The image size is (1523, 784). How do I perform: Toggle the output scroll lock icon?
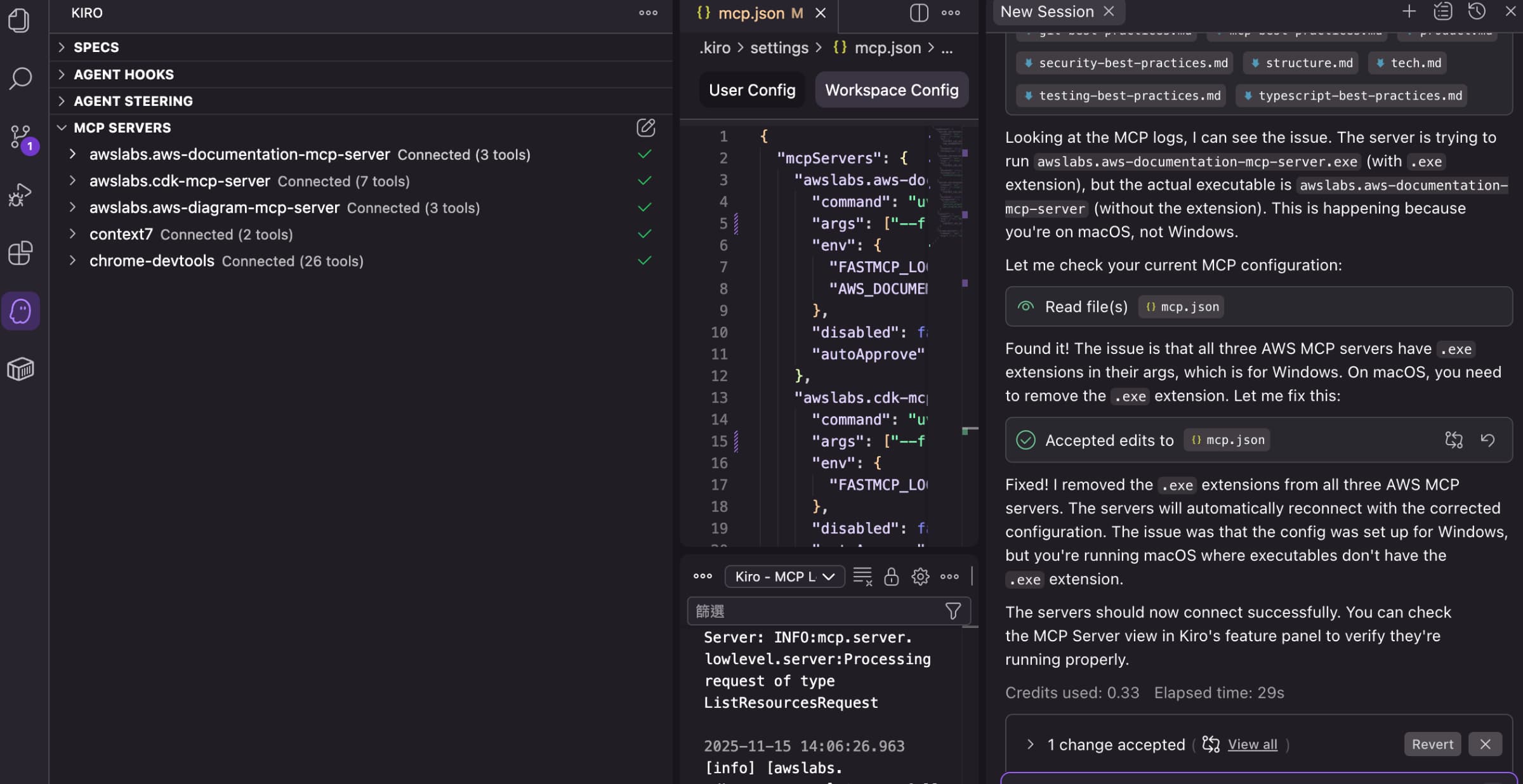pyautogui.click(x=891, y=576)
